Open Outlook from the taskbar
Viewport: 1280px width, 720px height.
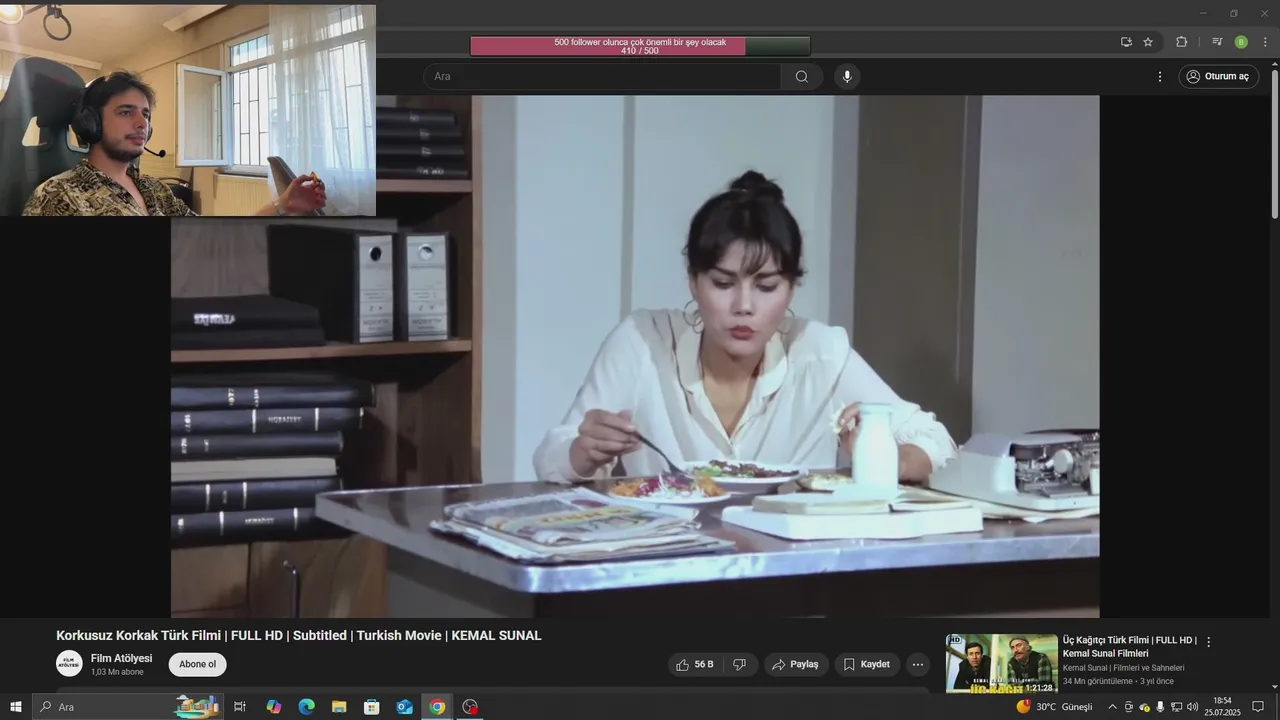[404, 707]
